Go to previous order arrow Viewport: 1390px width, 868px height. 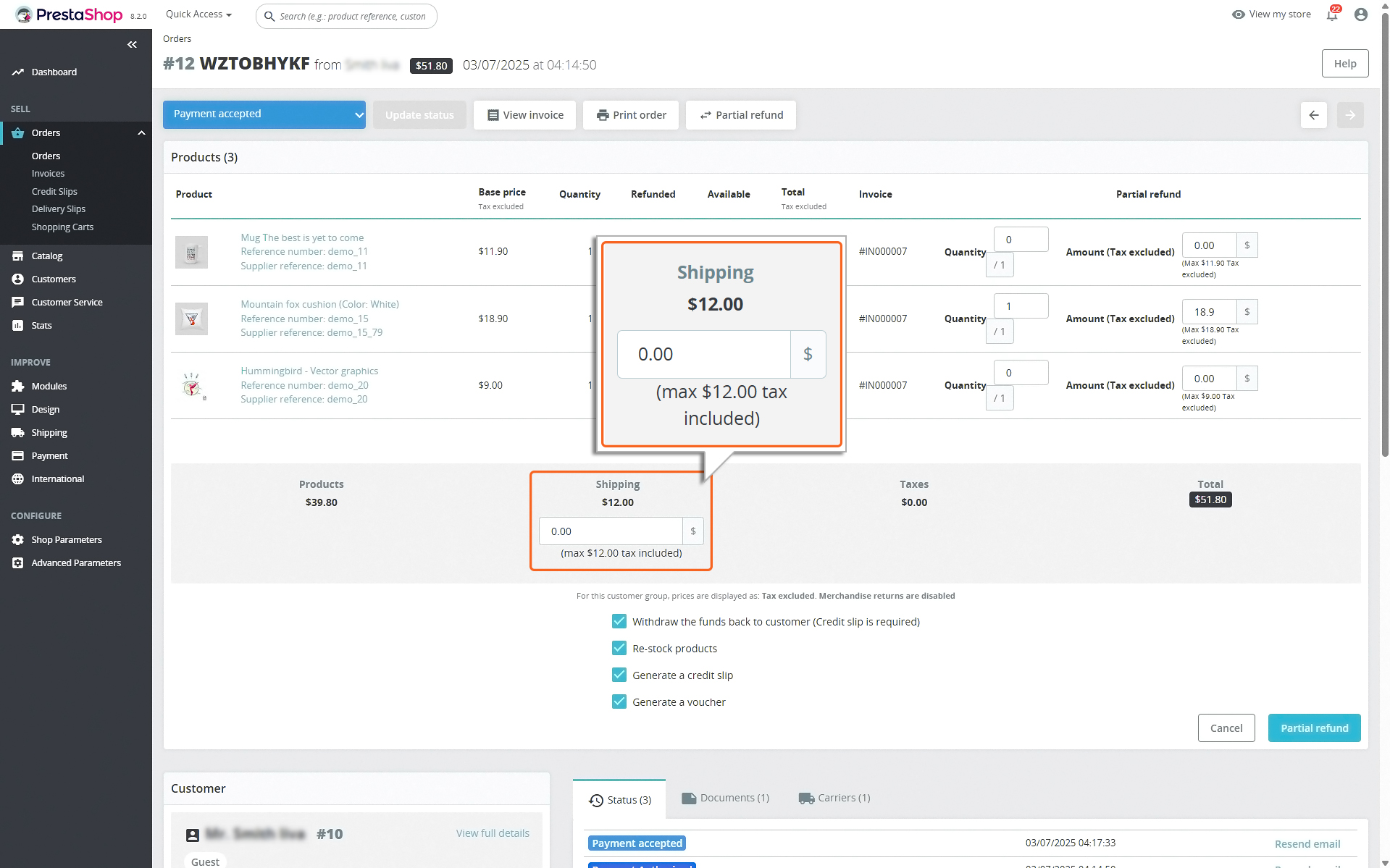[1314, 115]
